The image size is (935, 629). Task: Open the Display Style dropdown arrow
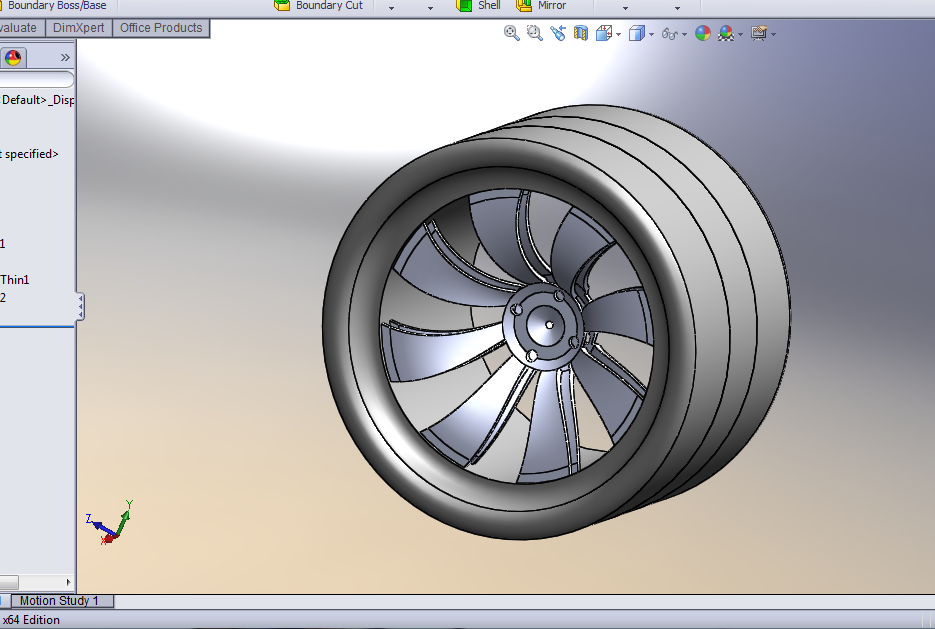[651, 33]
